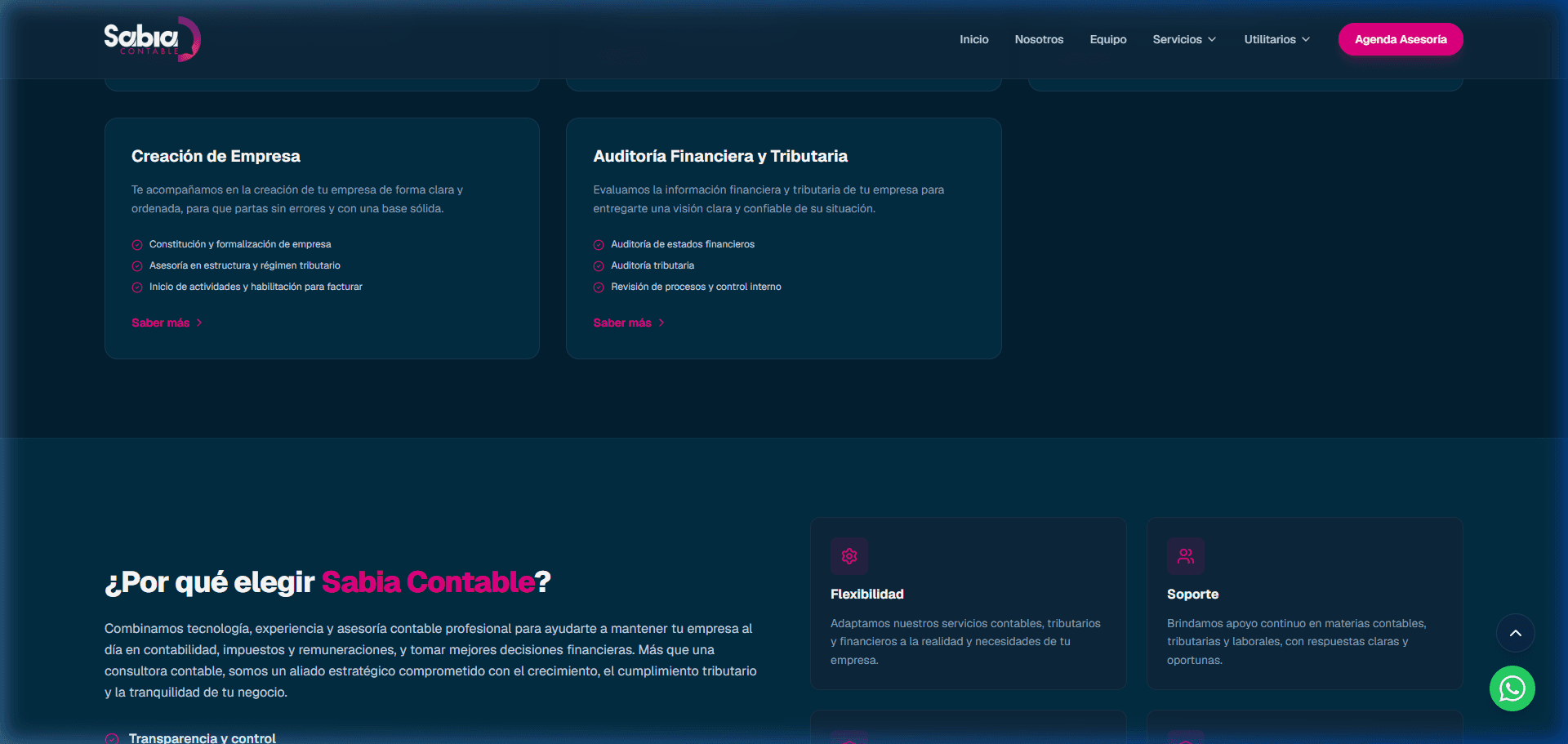The width and height of the screenshot is (1568, 744).
Task: Click the Soporte users icon
Action: 1186,556
